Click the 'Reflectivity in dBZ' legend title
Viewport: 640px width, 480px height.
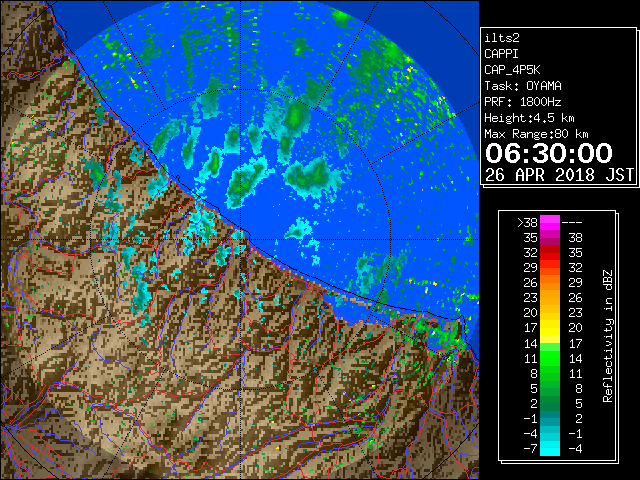608,336
